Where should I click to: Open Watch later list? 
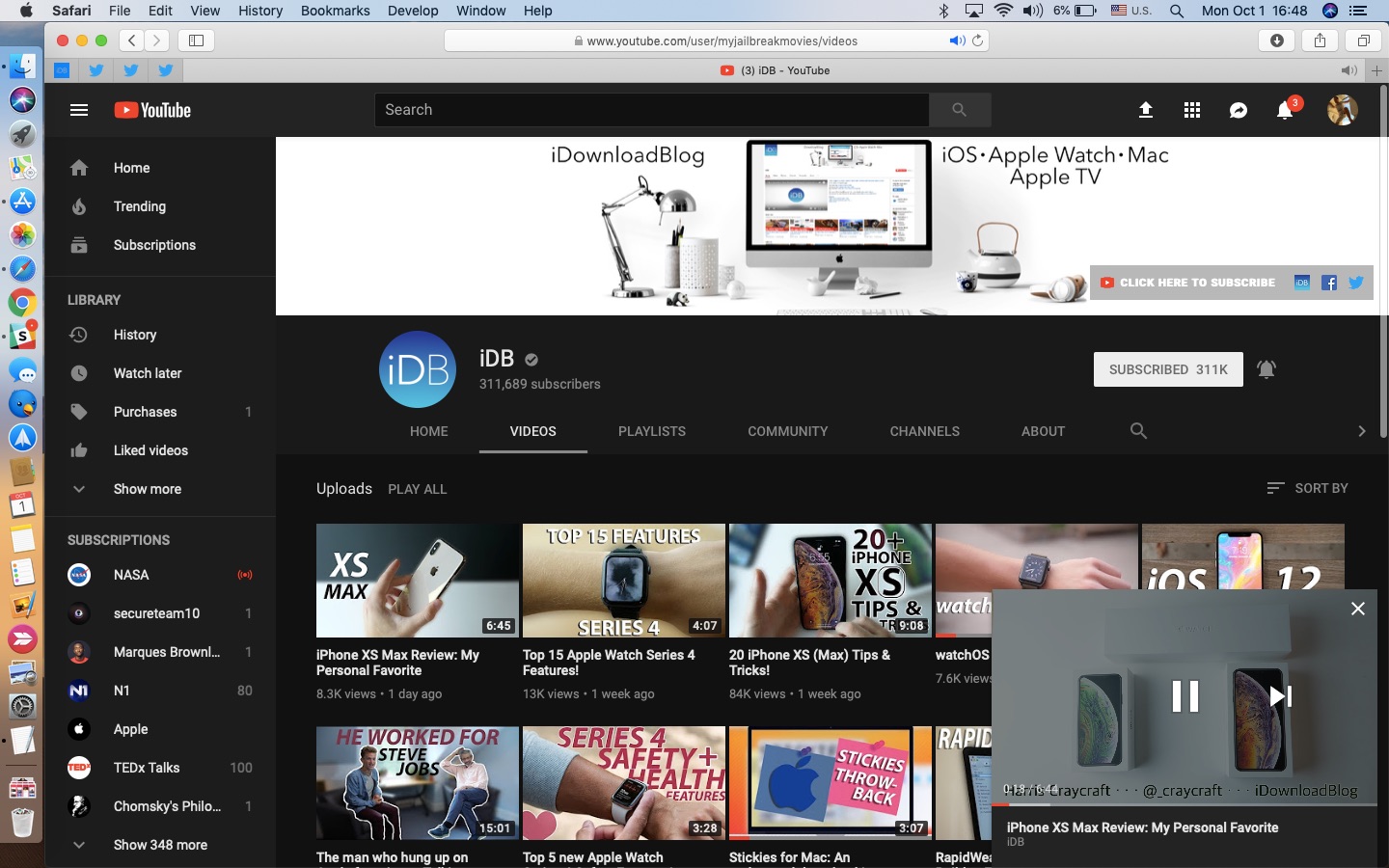(x=160, y=373)
